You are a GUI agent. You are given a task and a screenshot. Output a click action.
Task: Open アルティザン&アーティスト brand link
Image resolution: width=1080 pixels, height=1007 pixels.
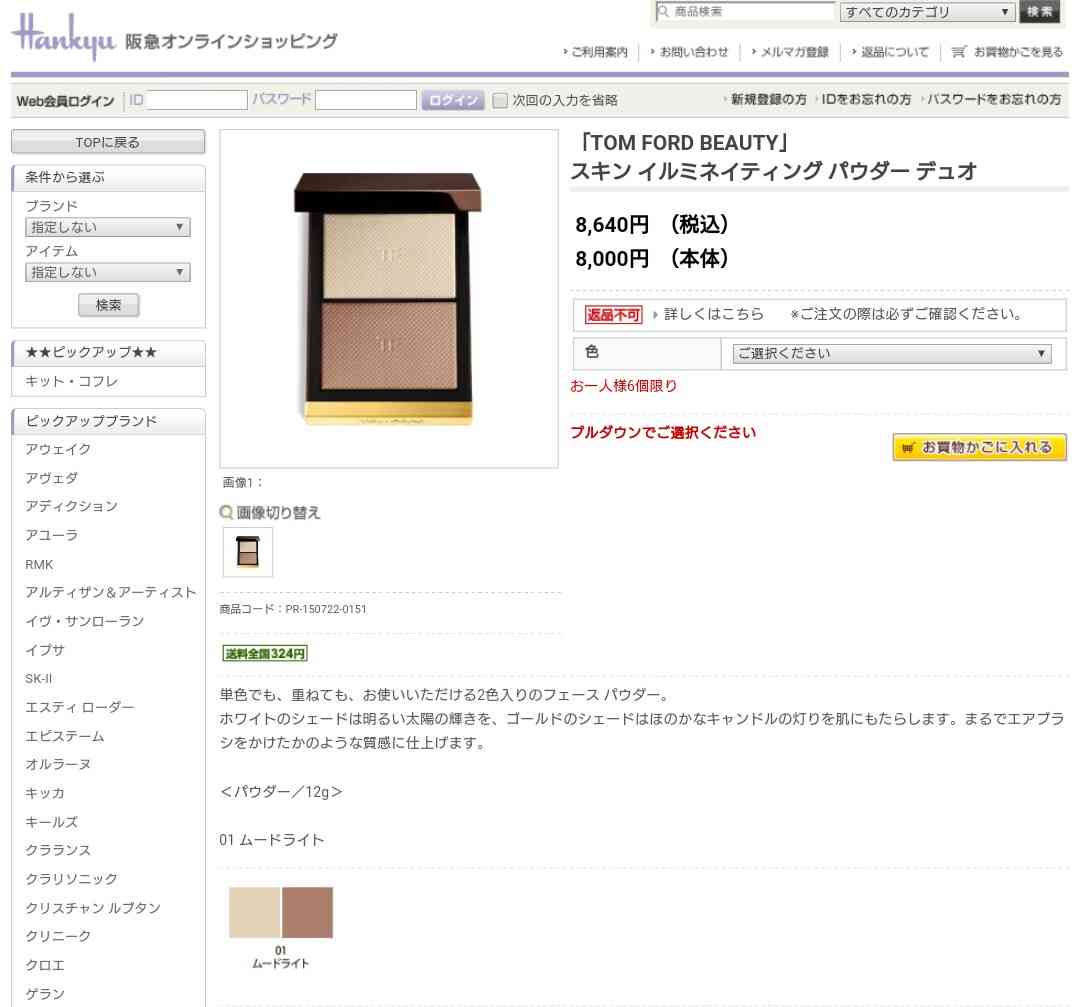pos(111,592)
